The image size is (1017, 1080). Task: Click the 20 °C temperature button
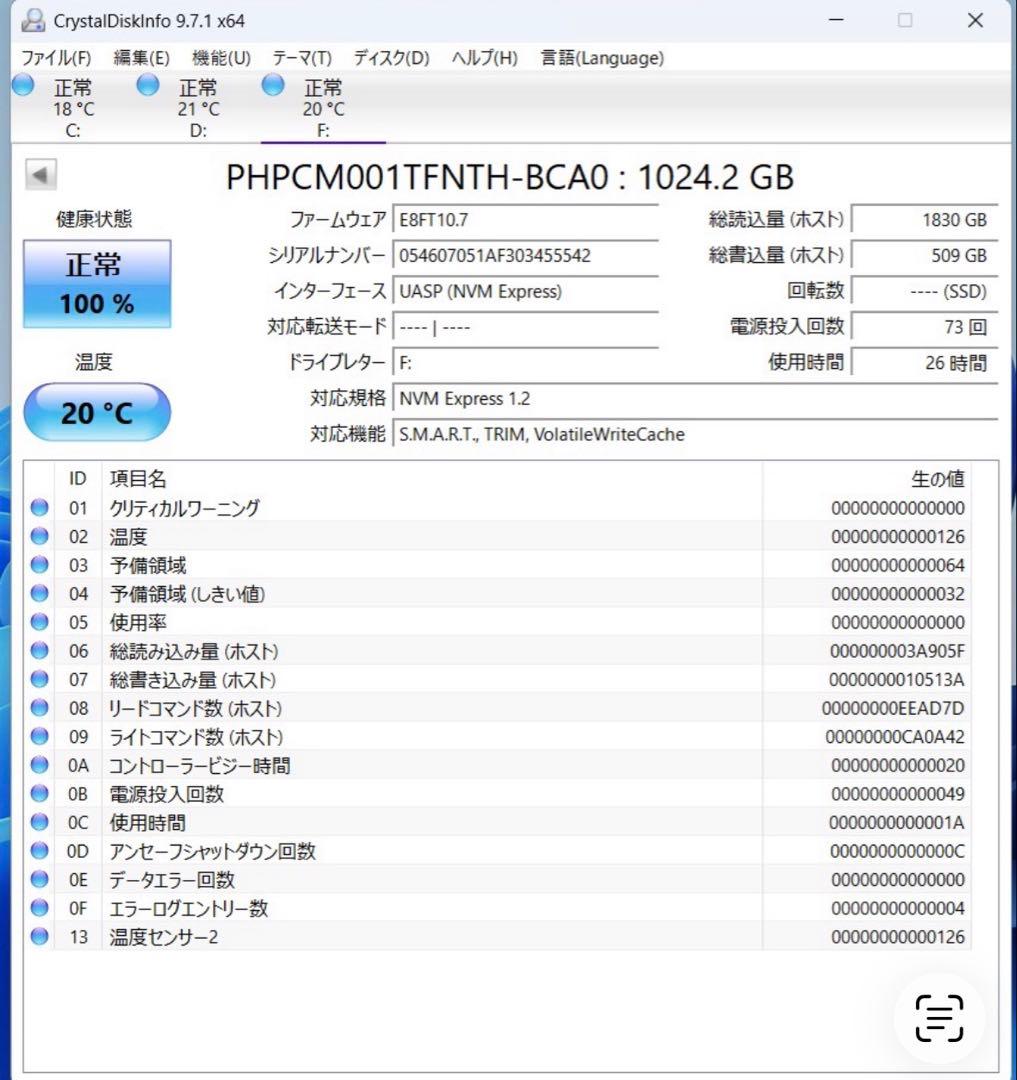[96, 411]
